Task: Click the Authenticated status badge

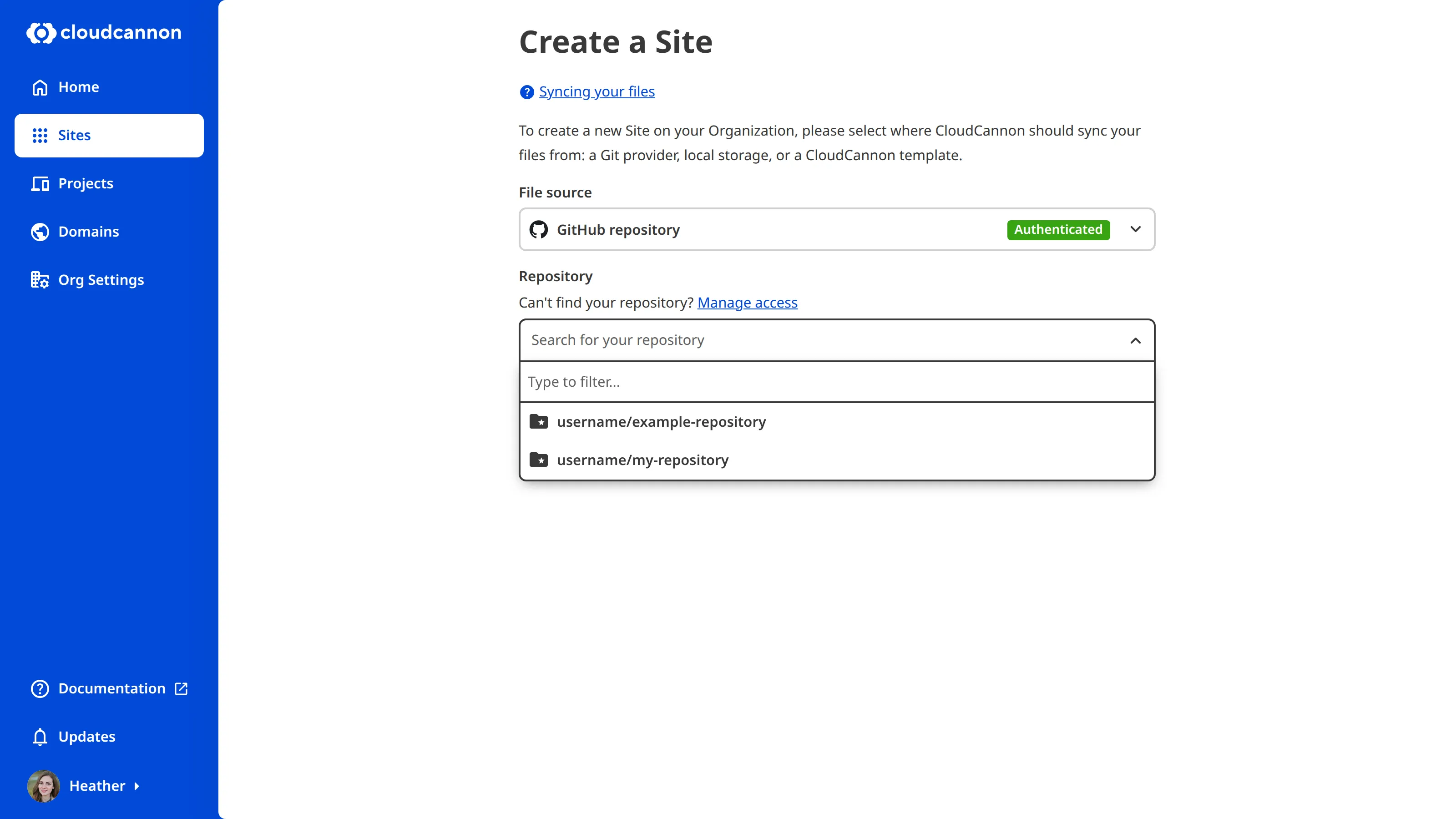Action: pyautogui.click(x=1058, y=229)
